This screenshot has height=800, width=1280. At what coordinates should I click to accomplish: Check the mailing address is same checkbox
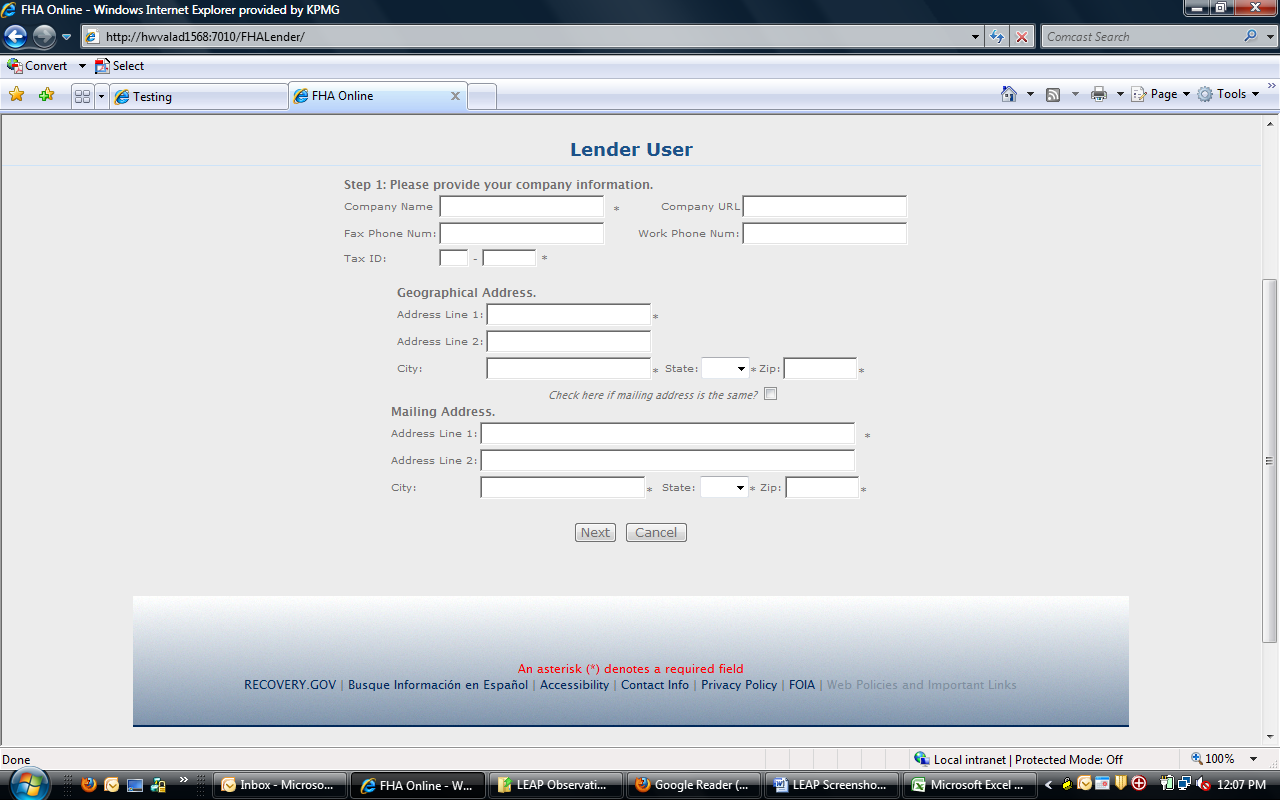point(770,394)
